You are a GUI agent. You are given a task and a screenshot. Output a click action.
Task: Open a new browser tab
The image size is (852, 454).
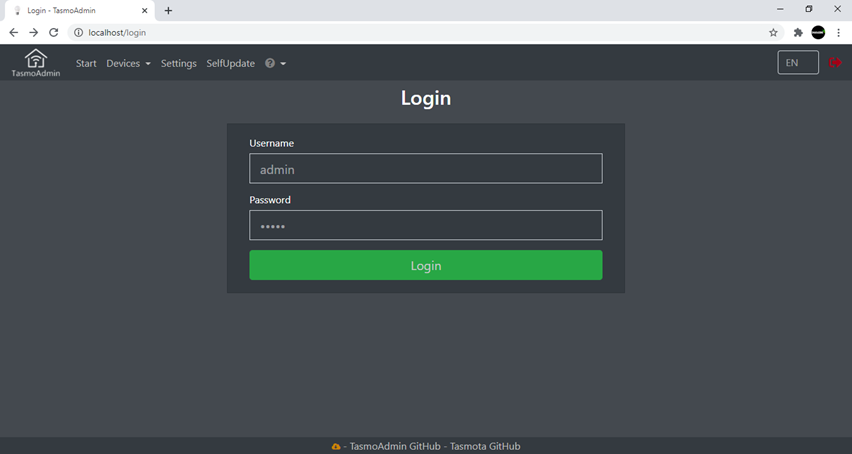point(168,10)
